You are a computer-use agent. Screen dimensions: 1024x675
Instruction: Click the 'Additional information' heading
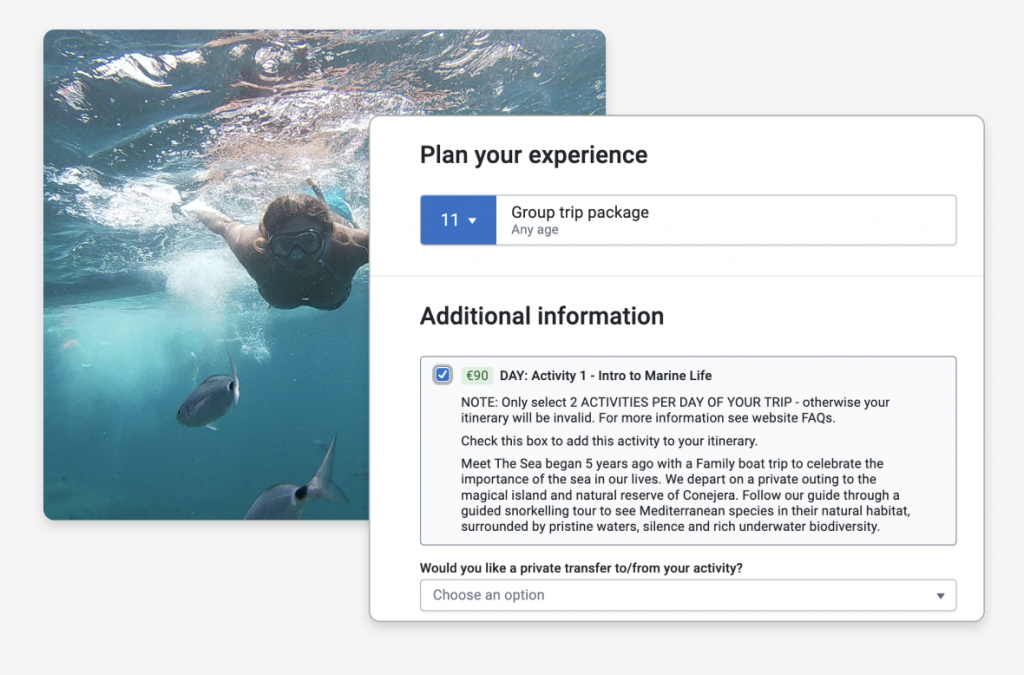click(541, 316)
